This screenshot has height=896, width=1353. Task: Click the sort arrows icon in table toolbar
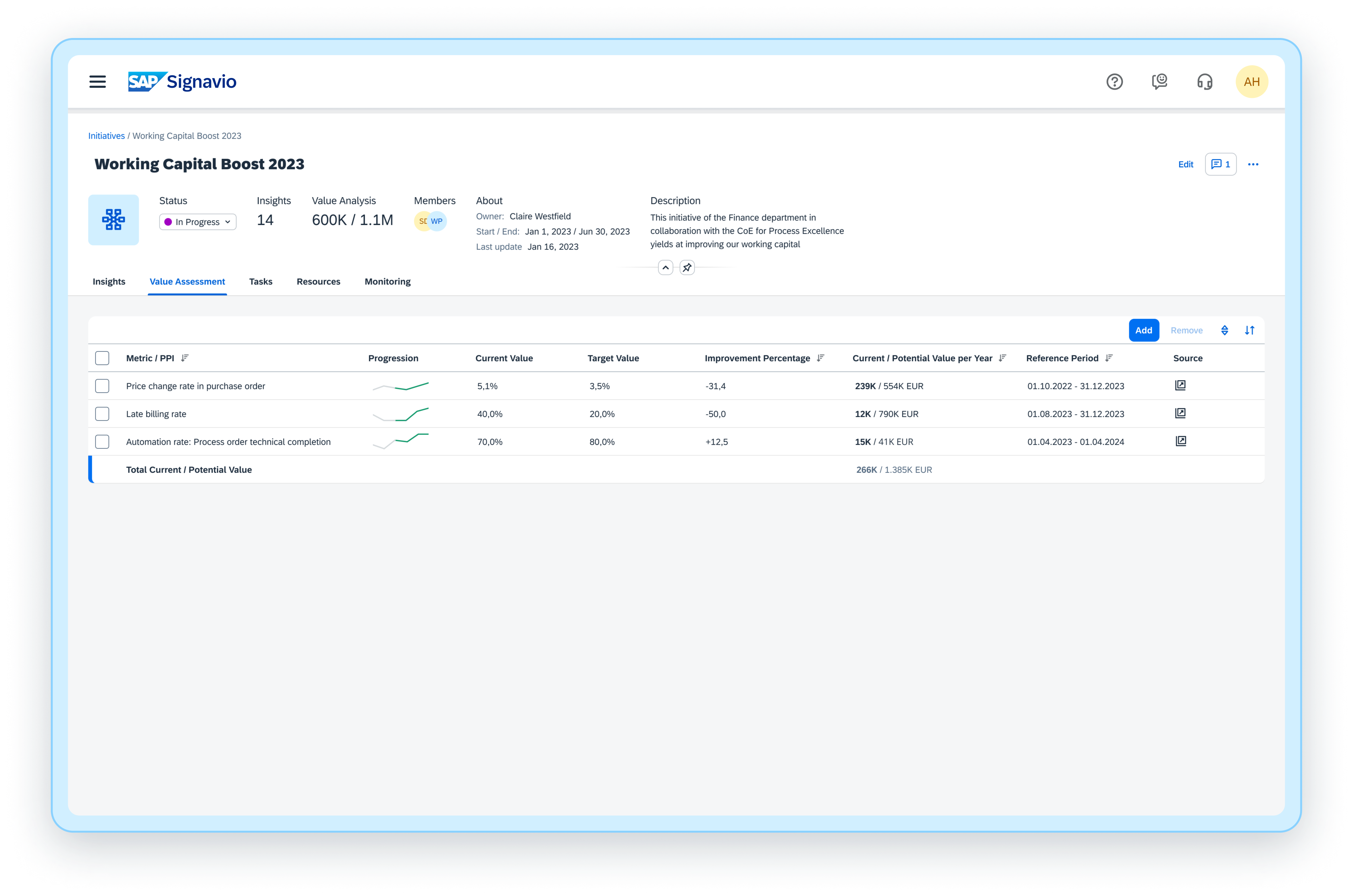[1250, 330]
